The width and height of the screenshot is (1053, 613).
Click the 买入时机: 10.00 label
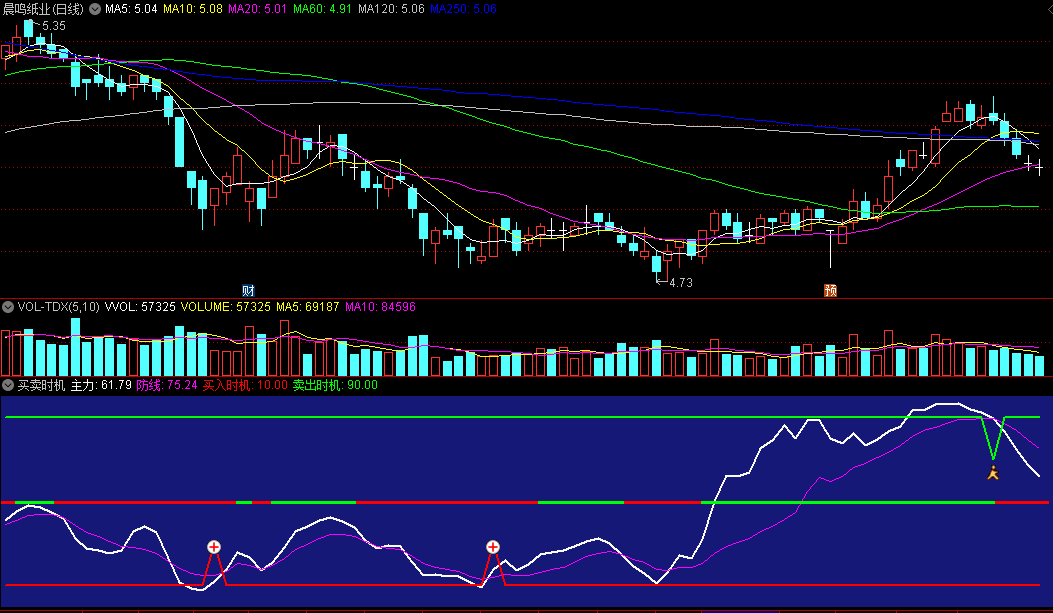pyautogui.click(x=245, y=385)
